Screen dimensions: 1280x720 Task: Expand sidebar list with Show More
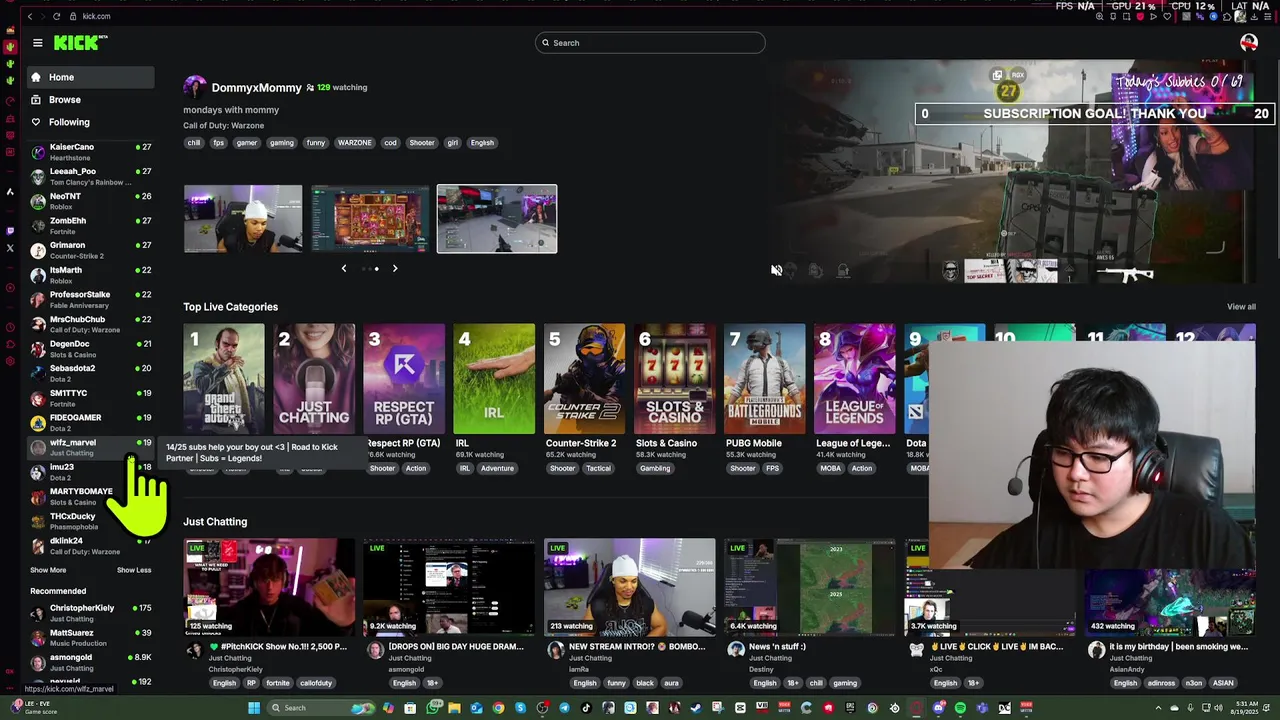48,570
